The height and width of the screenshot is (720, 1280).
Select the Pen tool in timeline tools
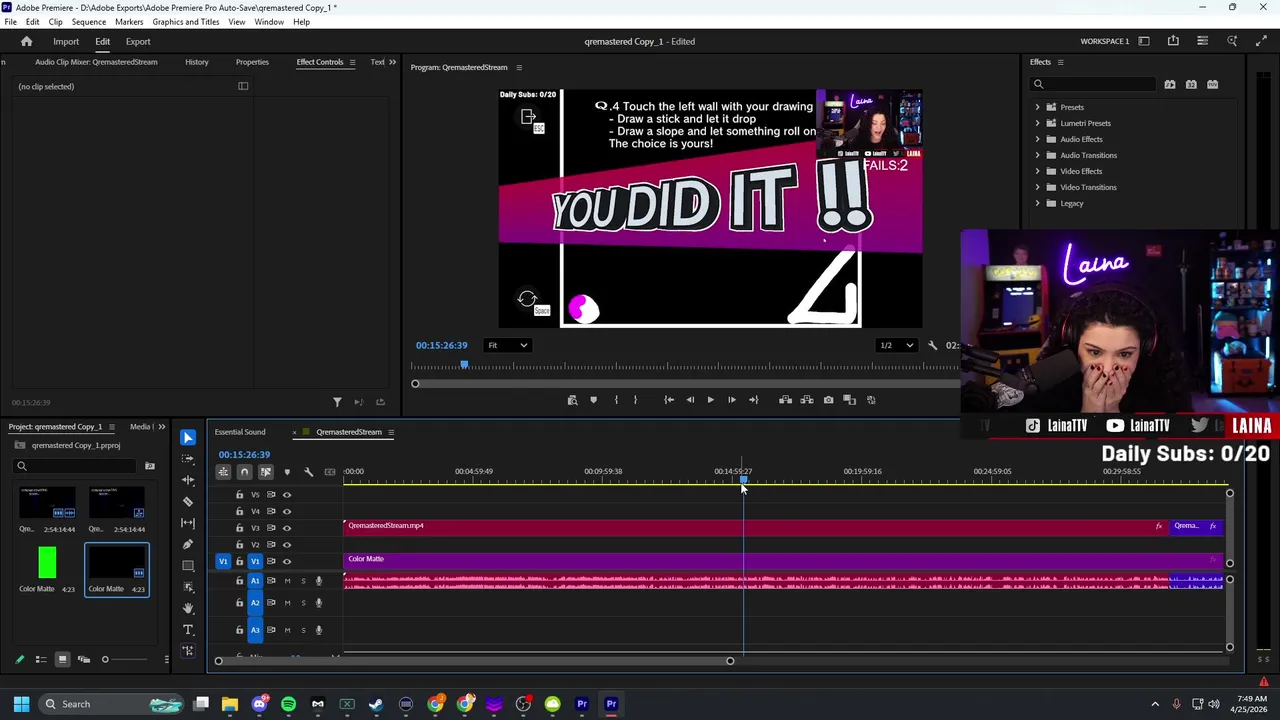pyautogui.click(x=188, y=544)
